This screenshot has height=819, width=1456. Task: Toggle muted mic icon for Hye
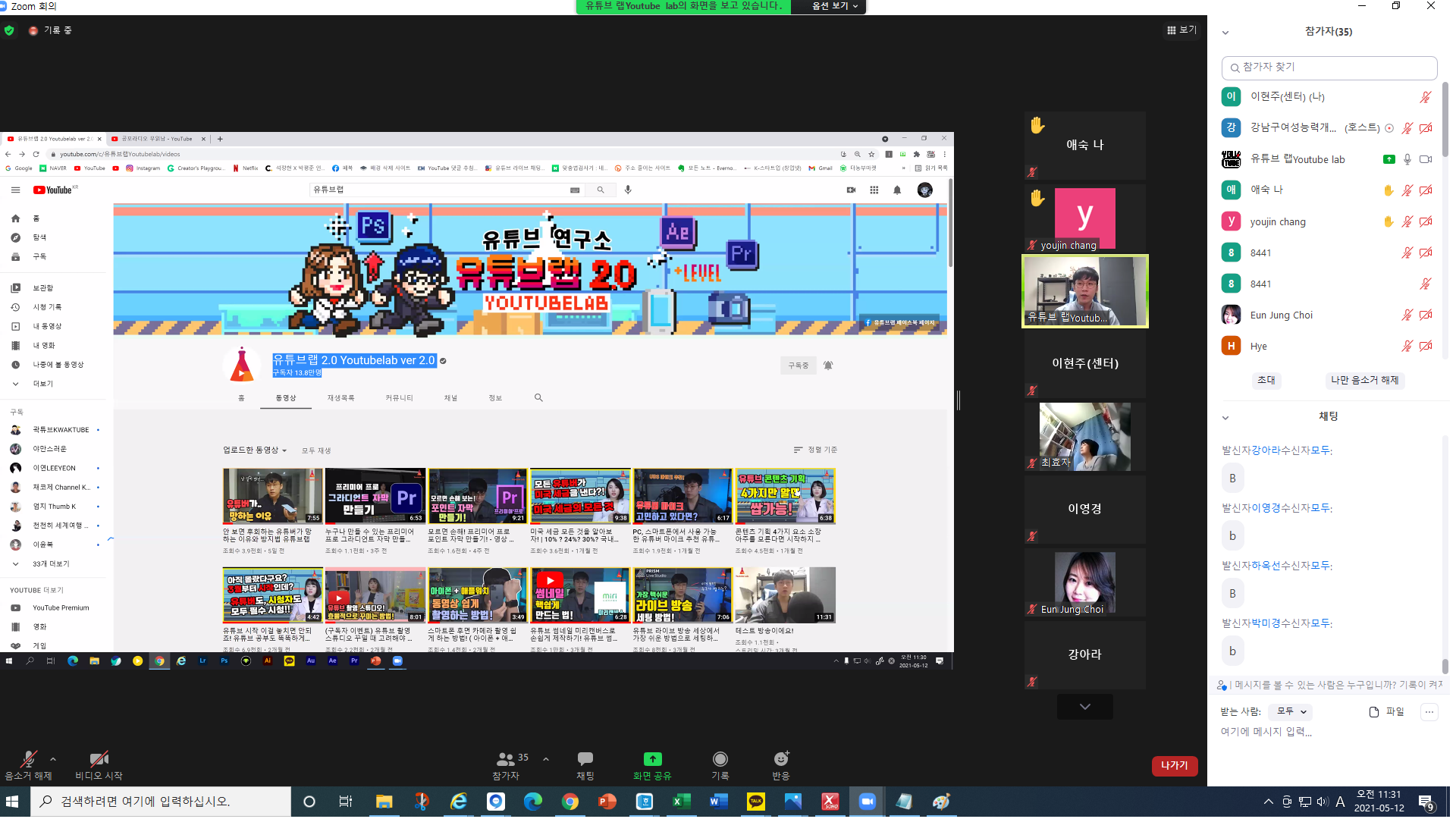[x=1407, y=346]
